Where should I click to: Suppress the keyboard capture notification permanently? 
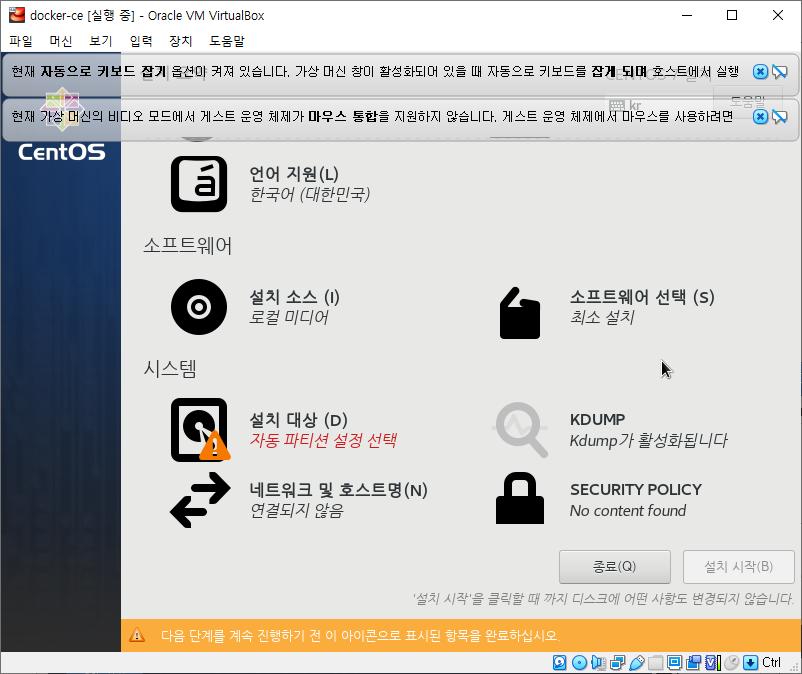779,72
